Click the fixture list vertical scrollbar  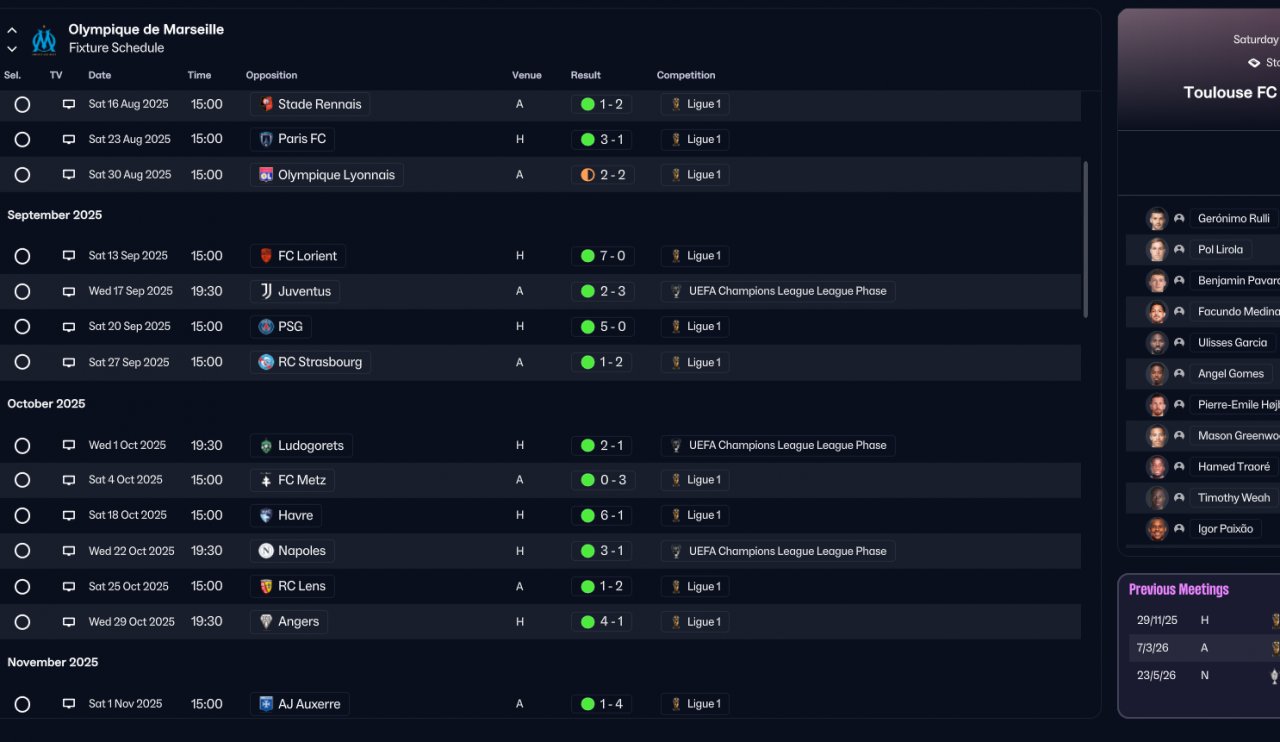click(1086, 240)
